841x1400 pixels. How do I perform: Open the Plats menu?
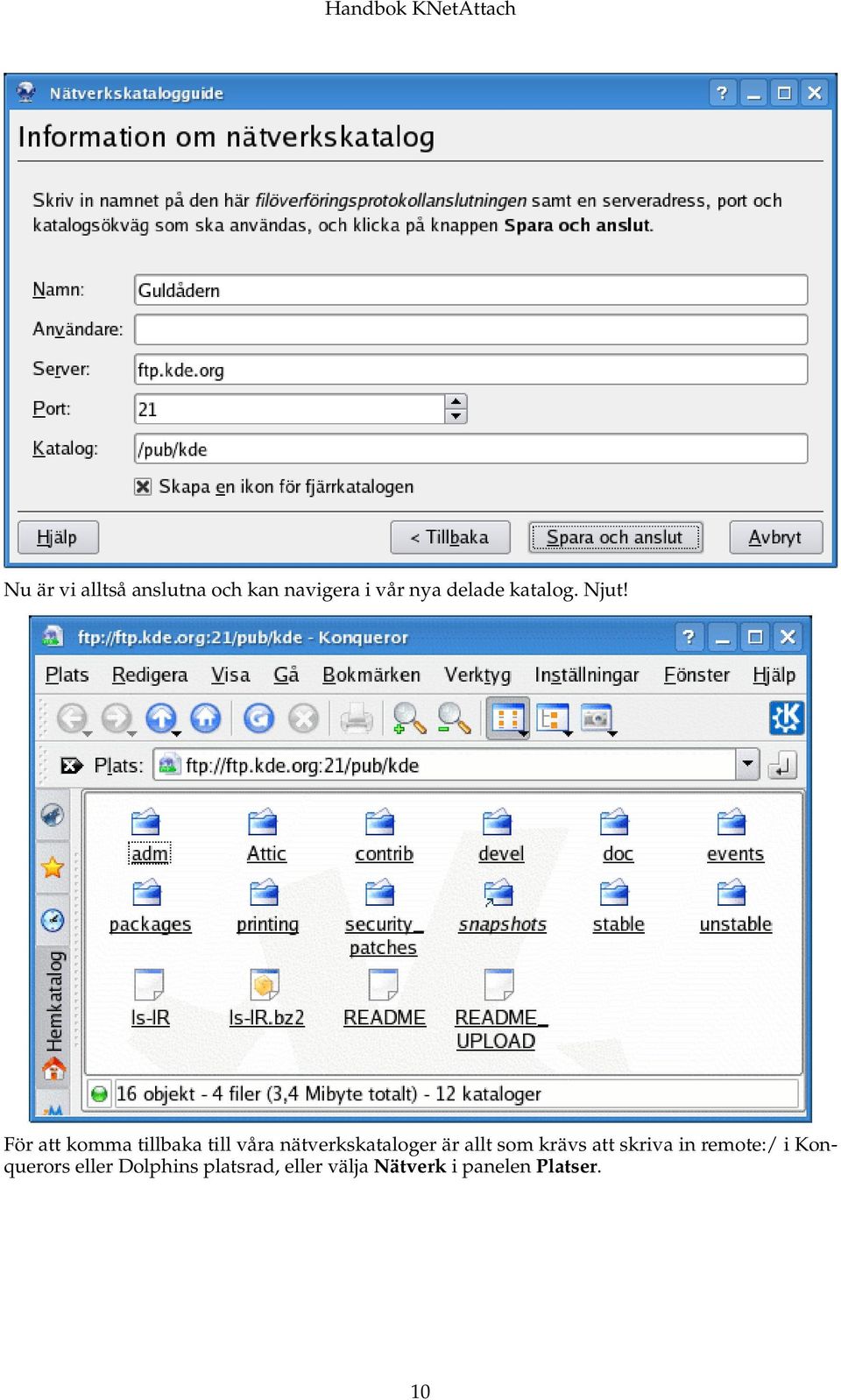[67, 675]
